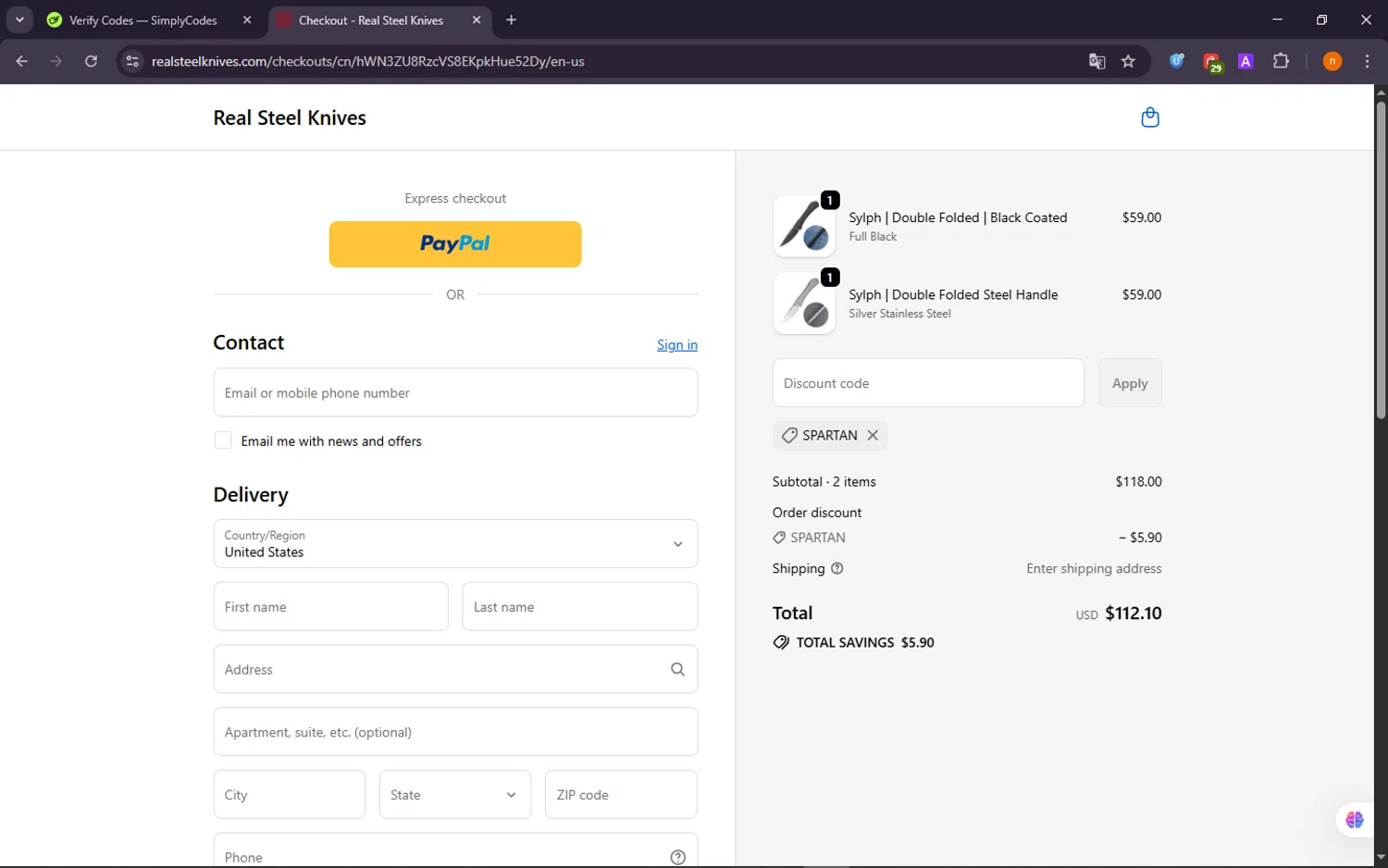Click the total $112.10 amount

pyautogui.click(x=1134, y=613)
